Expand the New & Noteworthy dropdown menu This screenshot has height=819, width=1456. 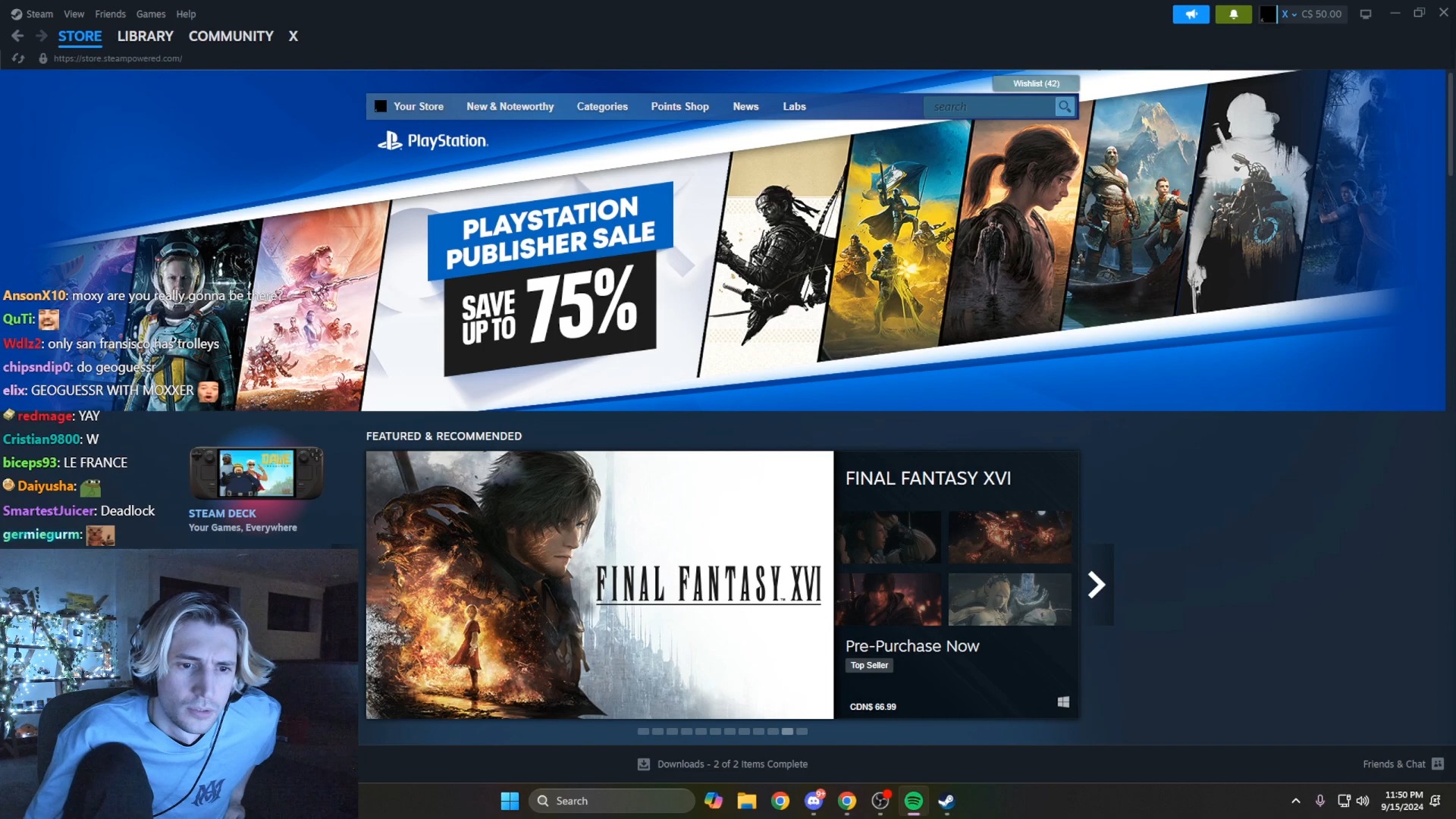[510, 105]
